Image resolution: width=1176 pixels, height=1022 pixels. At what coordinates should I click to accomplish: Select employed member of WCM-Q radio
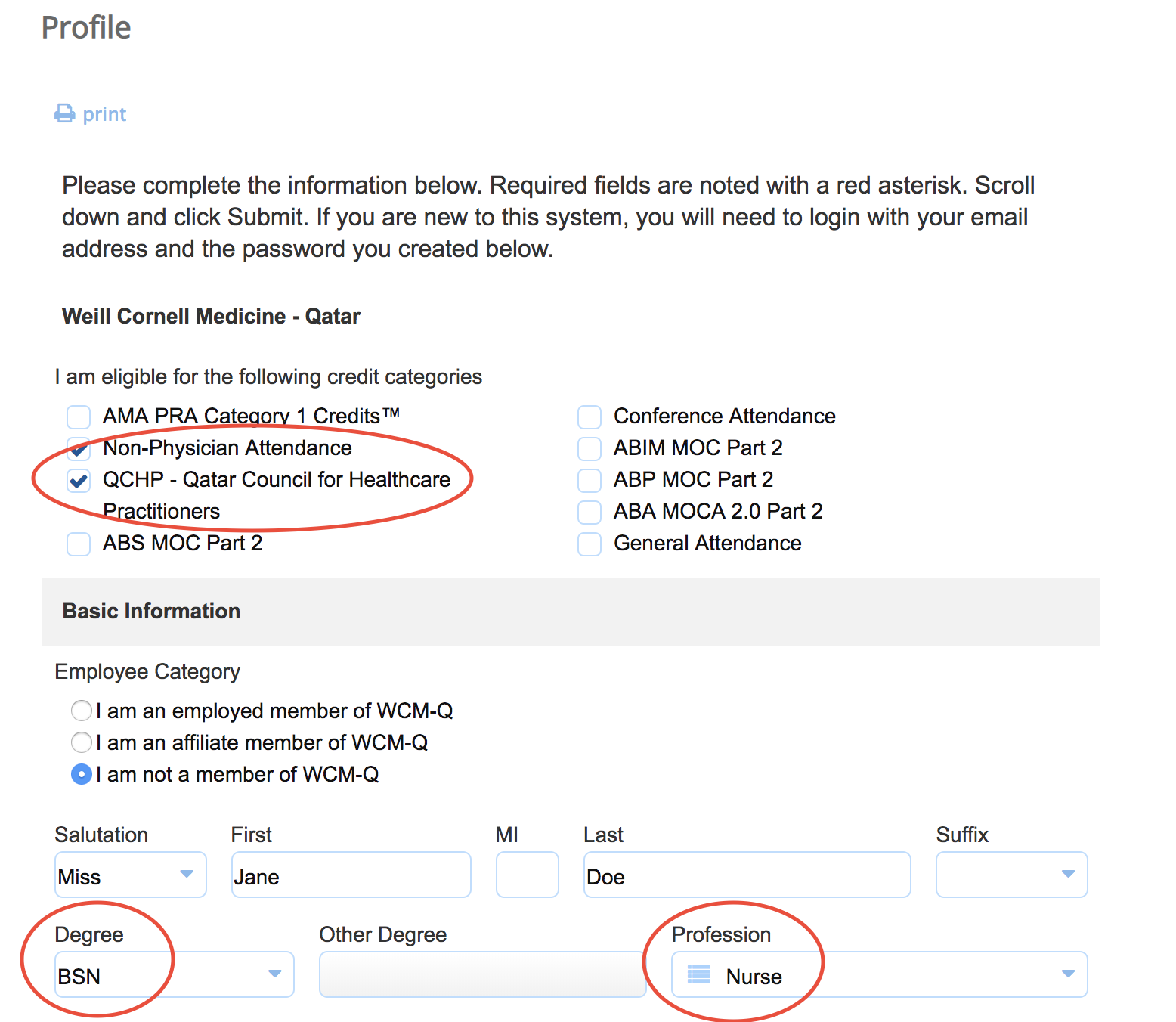82,711
